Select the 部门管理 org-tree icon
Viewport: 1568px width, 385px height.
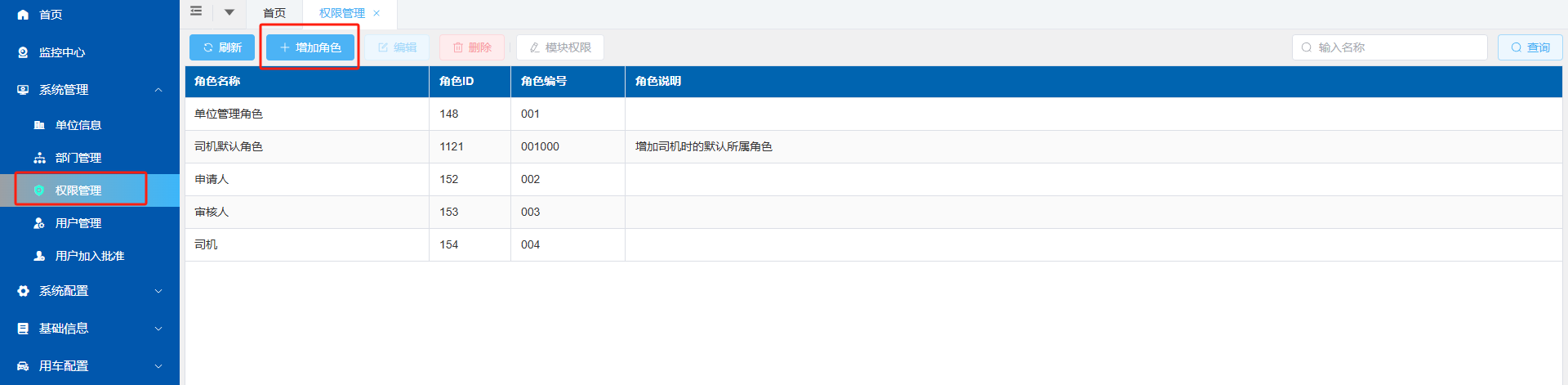point(39,158)
